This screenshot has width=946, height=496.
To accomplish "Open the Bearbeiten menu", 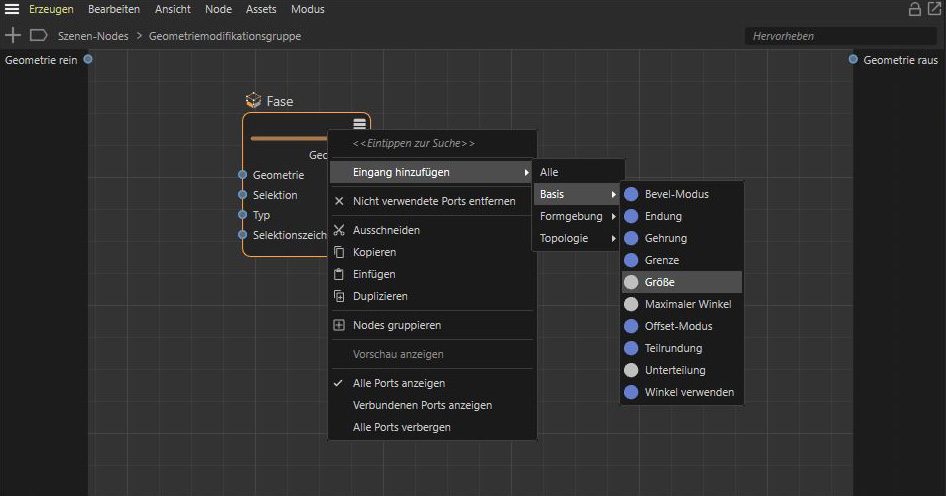I will coord(113,9).
